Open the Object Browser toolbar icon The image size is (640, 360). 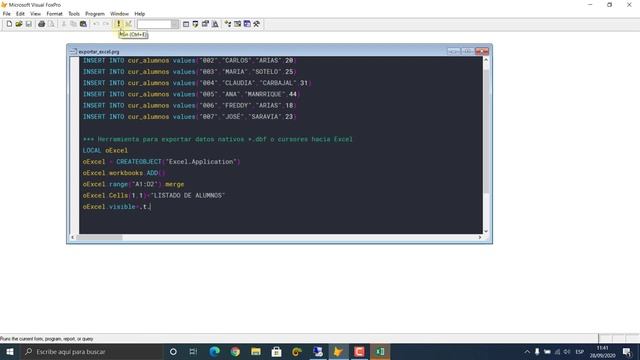[238, 24]
